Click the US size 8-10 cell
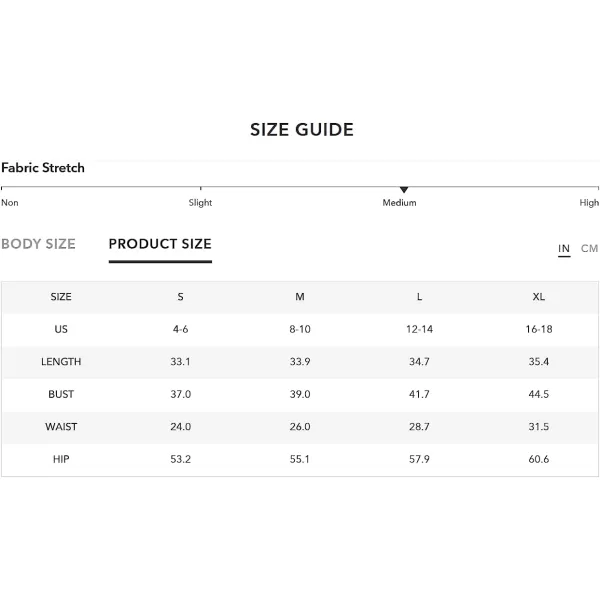Viewport: 600px width, 600px height. (300, 329)
